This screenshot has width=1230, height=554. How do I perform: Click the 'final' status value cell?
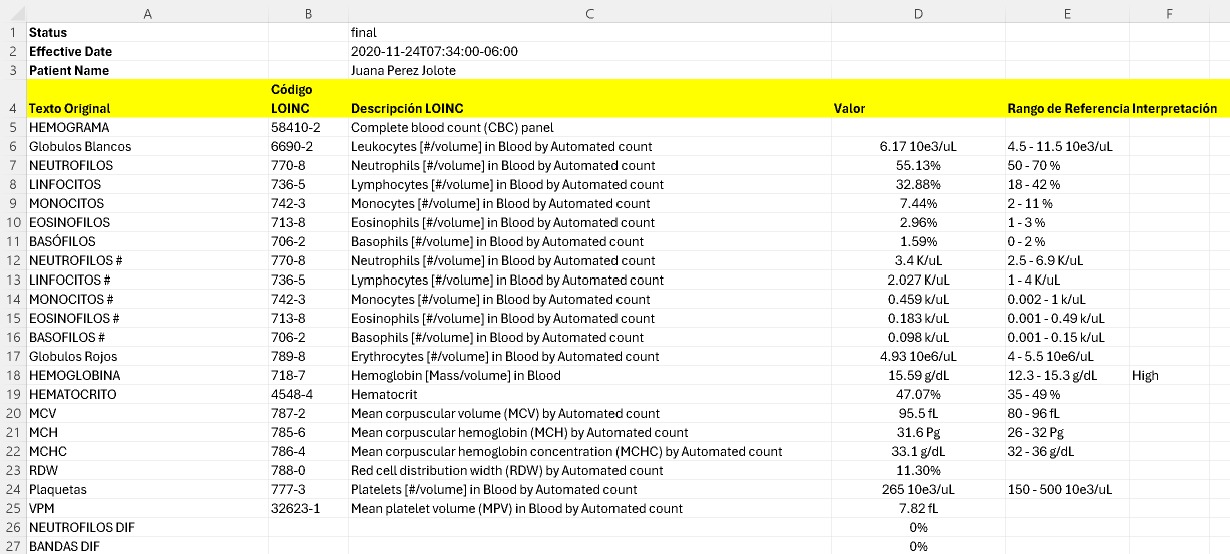click(589, 32)
